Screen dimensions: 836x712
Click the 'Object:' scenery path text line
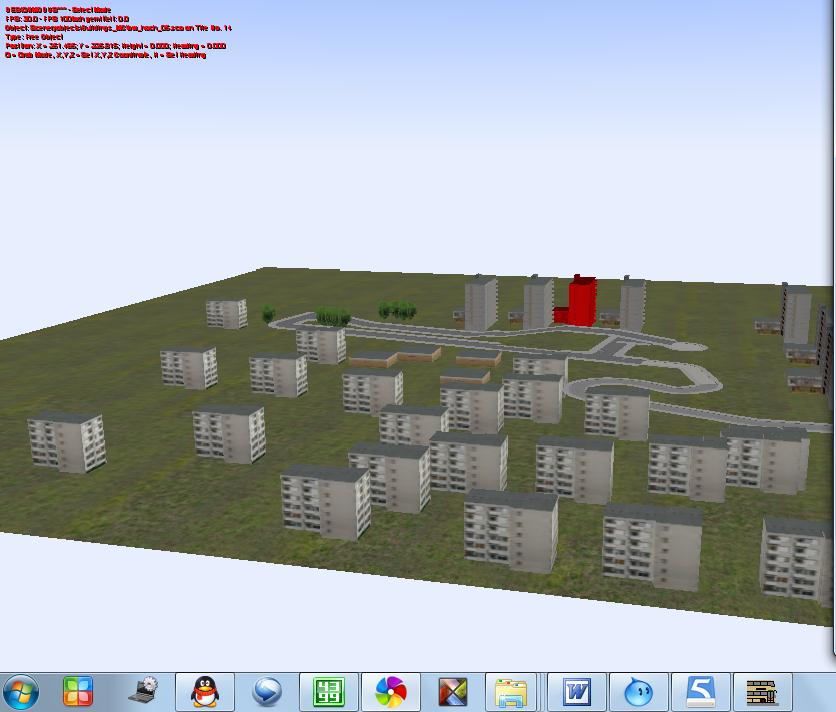coord(118,28)
